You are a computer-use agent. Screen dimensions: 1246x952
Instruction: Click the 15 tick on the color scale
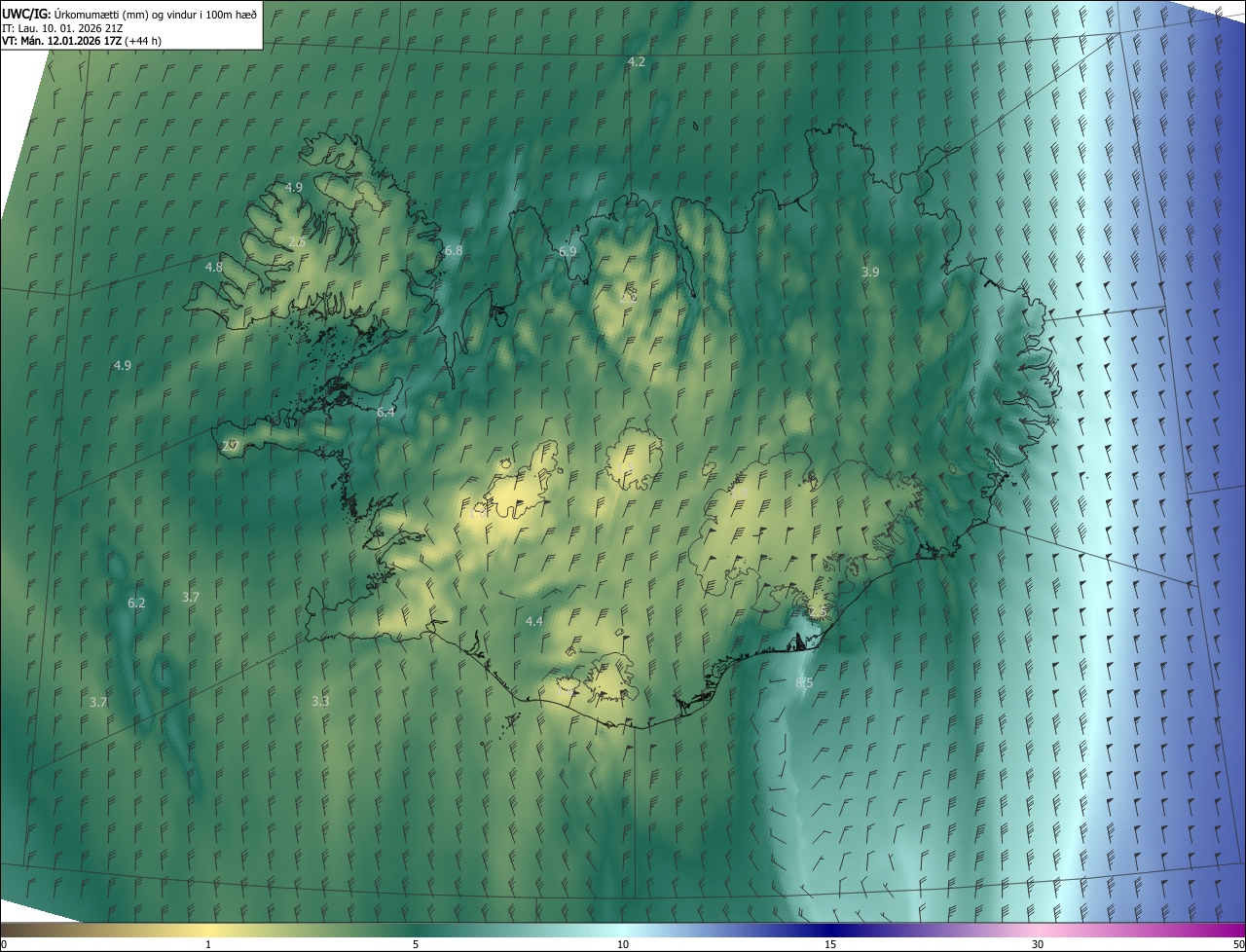click(x=830, y=944)
